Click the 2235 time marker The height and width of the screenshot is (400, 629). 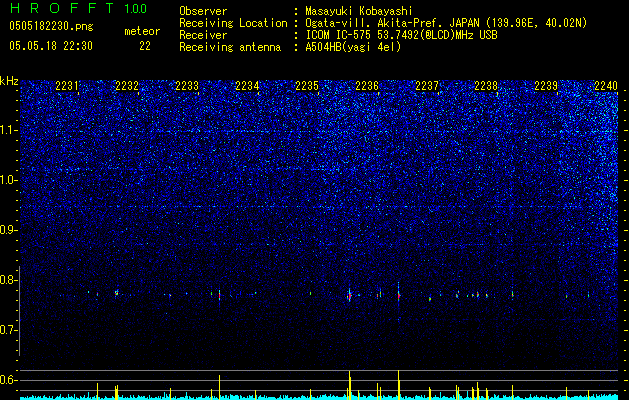pyautogui.click(x=307, y=86)
